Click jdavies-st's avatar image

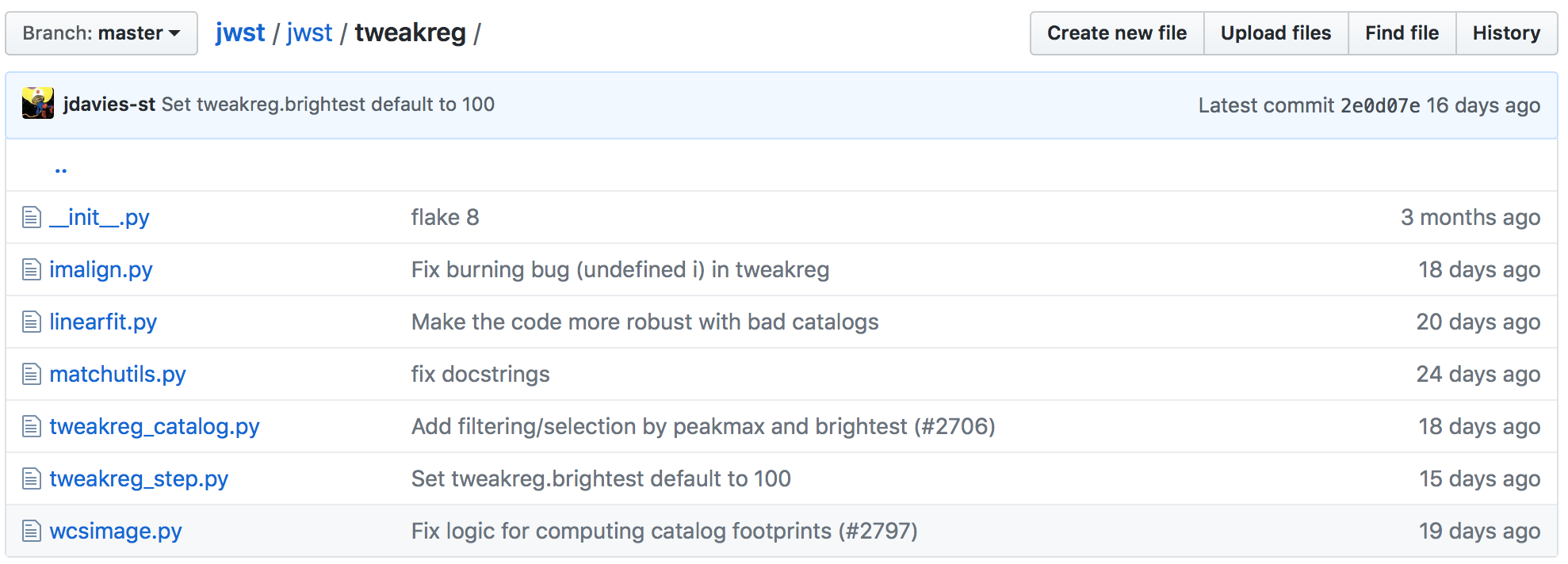coord(38,104)
